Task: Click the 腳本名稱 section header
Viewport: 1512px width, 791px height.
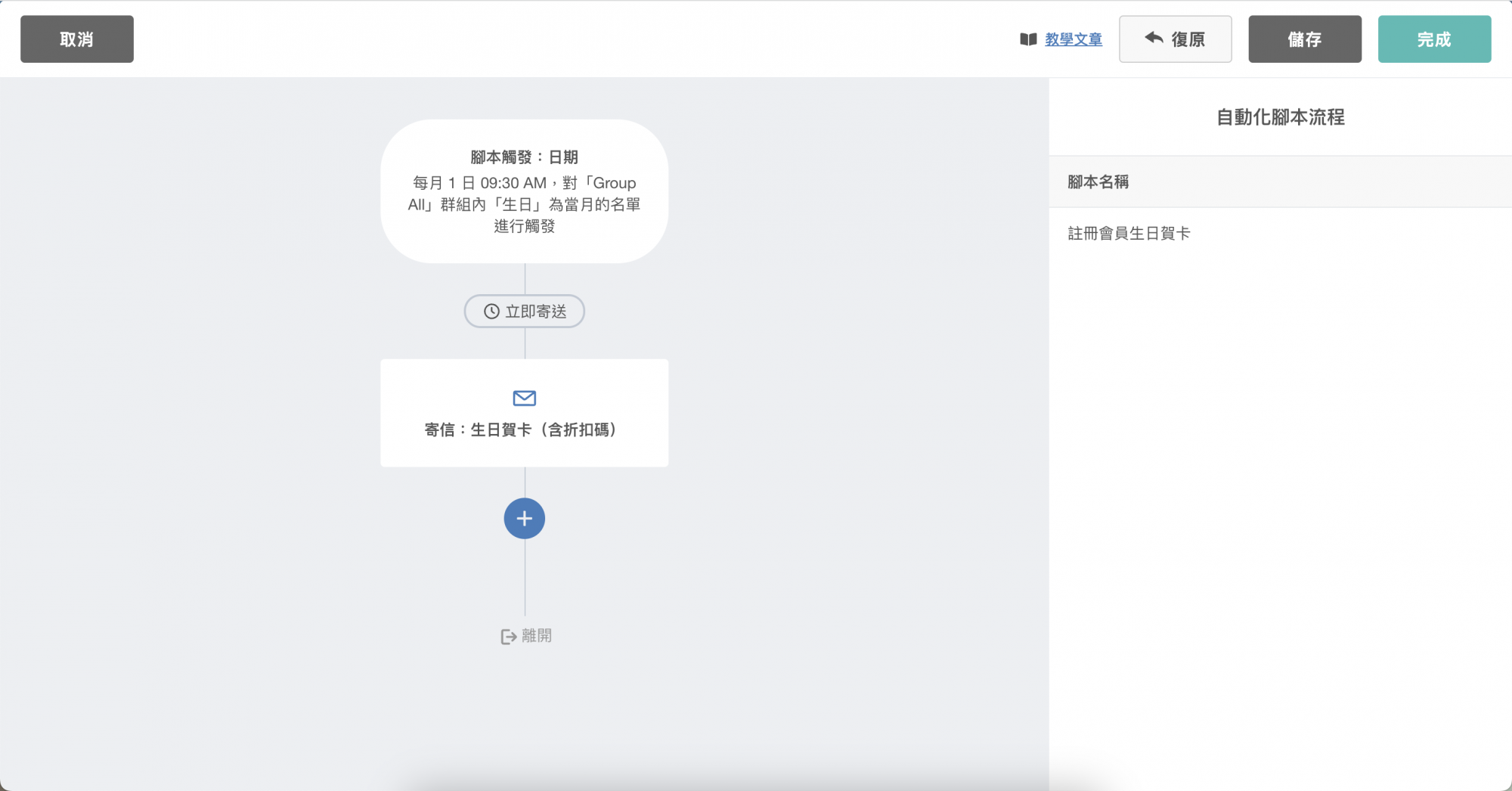Action: pyautogui.click(x=1281, y=181)
